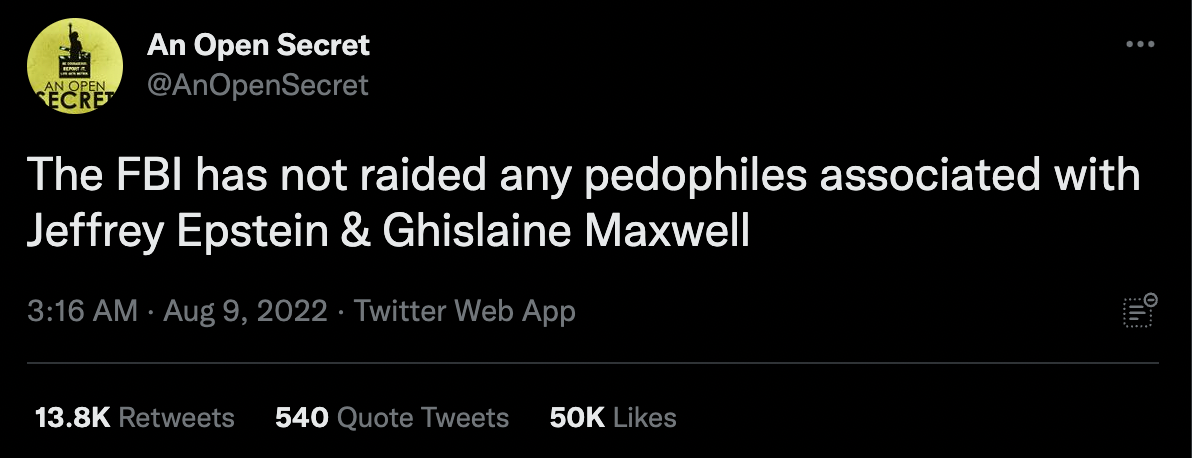Click the statue graphic inside the profile picture

pos(75,51)
